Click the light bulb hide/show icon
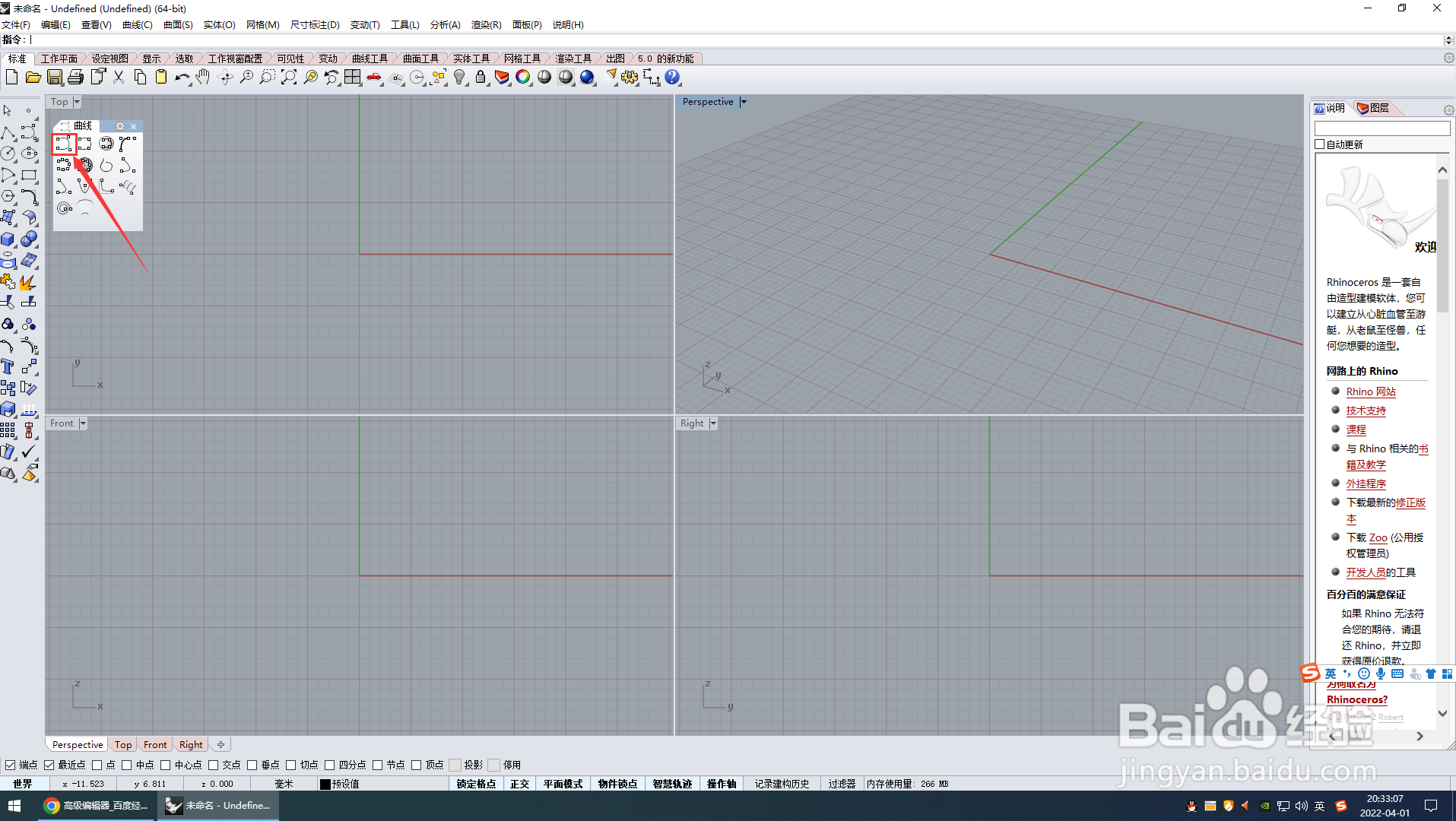The width and height of the screenshot is (1456, 821). click(x=459, y=77)
